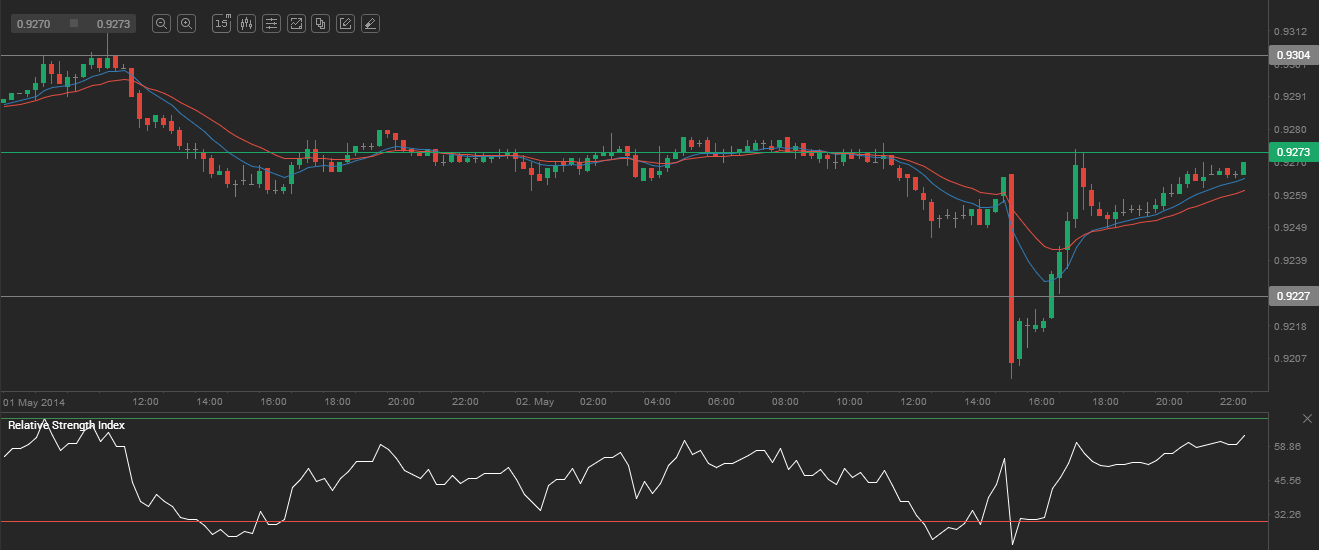Click the 16:00 label on second day
The image size is (1319, 550).
click(1041, 401)
